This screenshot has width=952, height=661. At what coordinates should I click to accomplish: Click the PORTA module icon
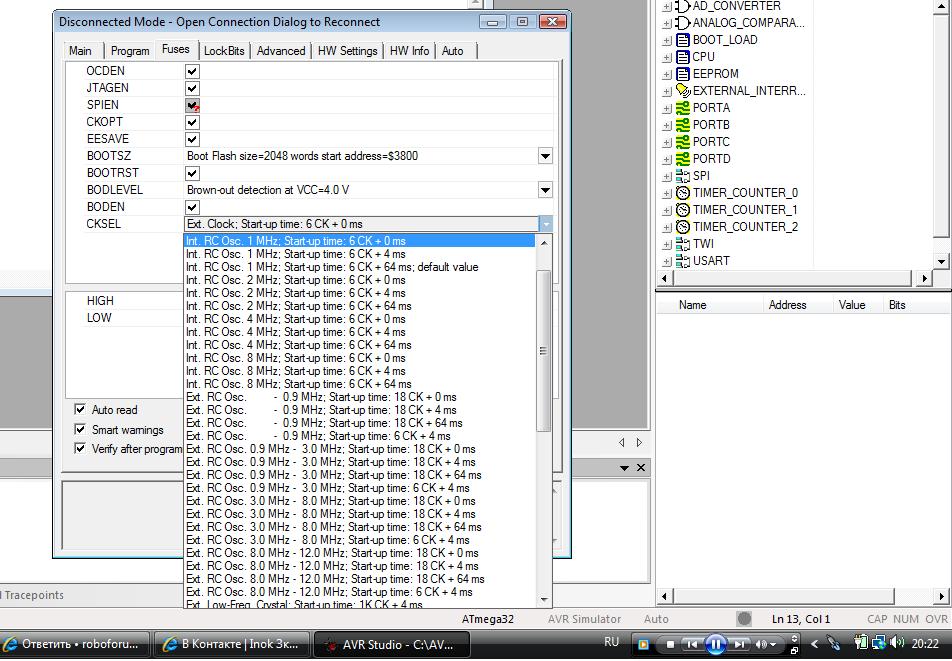683,108
